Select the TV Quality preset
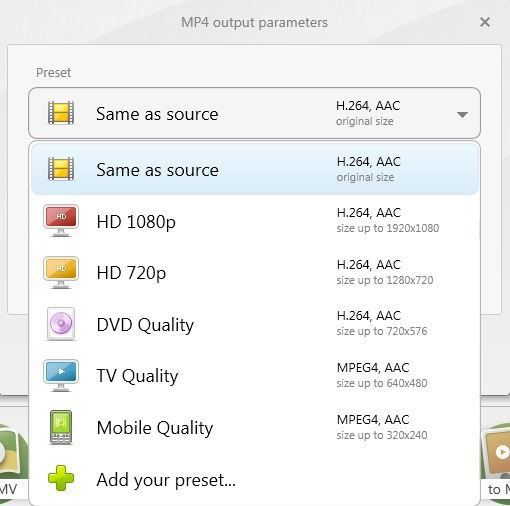This screenshot has width=510, height=506. pyautogui.click(x=255, y=376)
